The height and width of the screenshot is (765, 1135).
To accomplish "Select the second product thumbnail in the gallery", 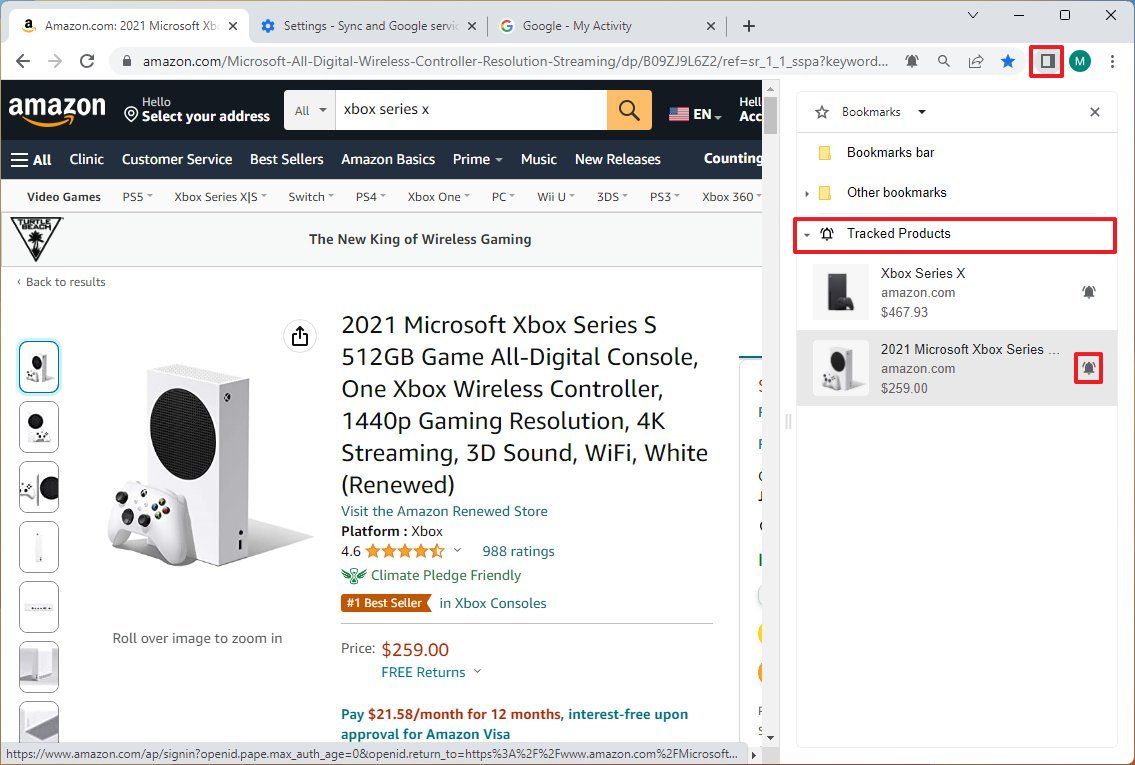I will [38, 427].
